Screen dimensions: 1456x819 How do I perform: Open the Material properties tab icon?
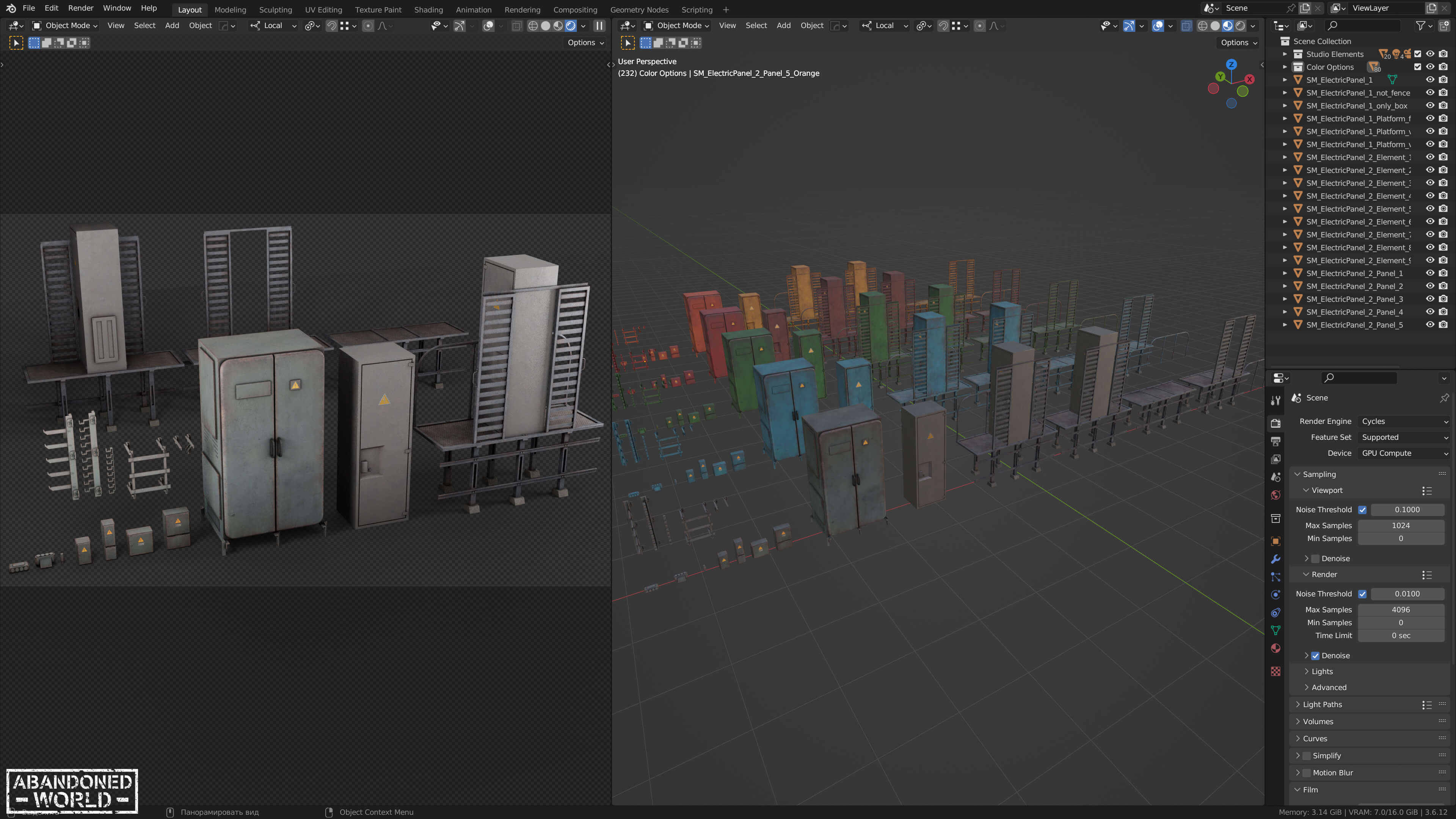coord(1276,648)
